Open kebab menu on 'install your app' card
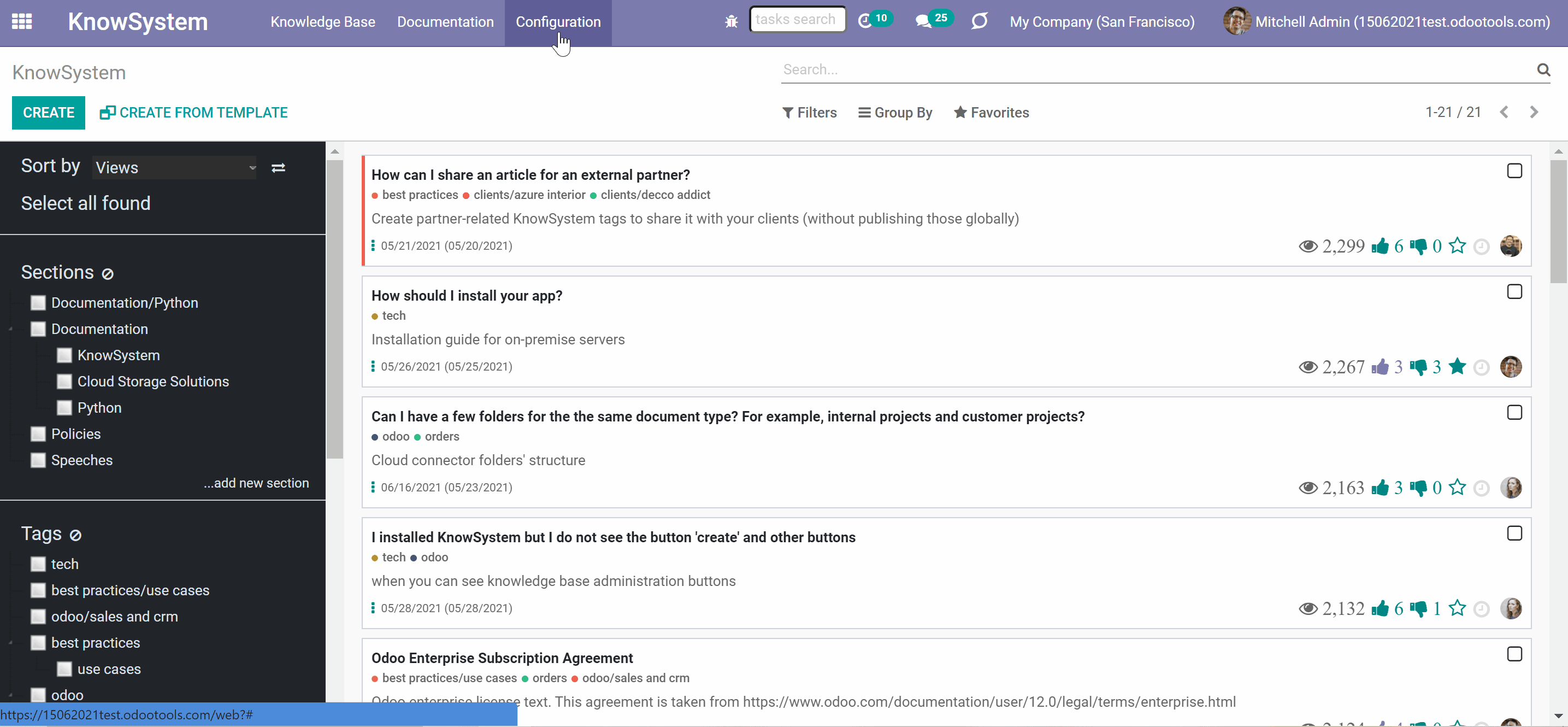The image size is (1568, 727). point(373,366)
